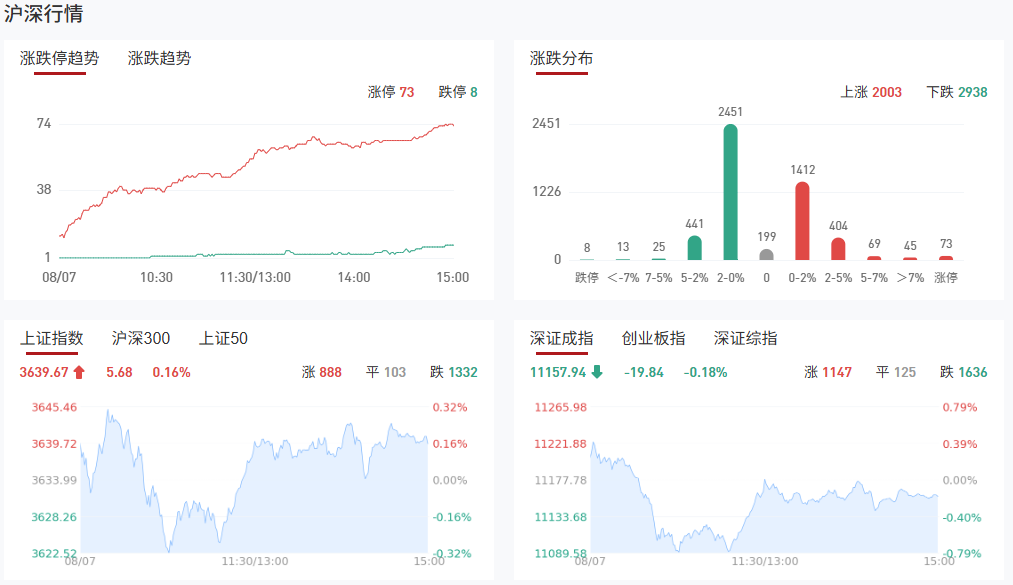Click the red 0-2% bar showing 1412

click(802, 220)
